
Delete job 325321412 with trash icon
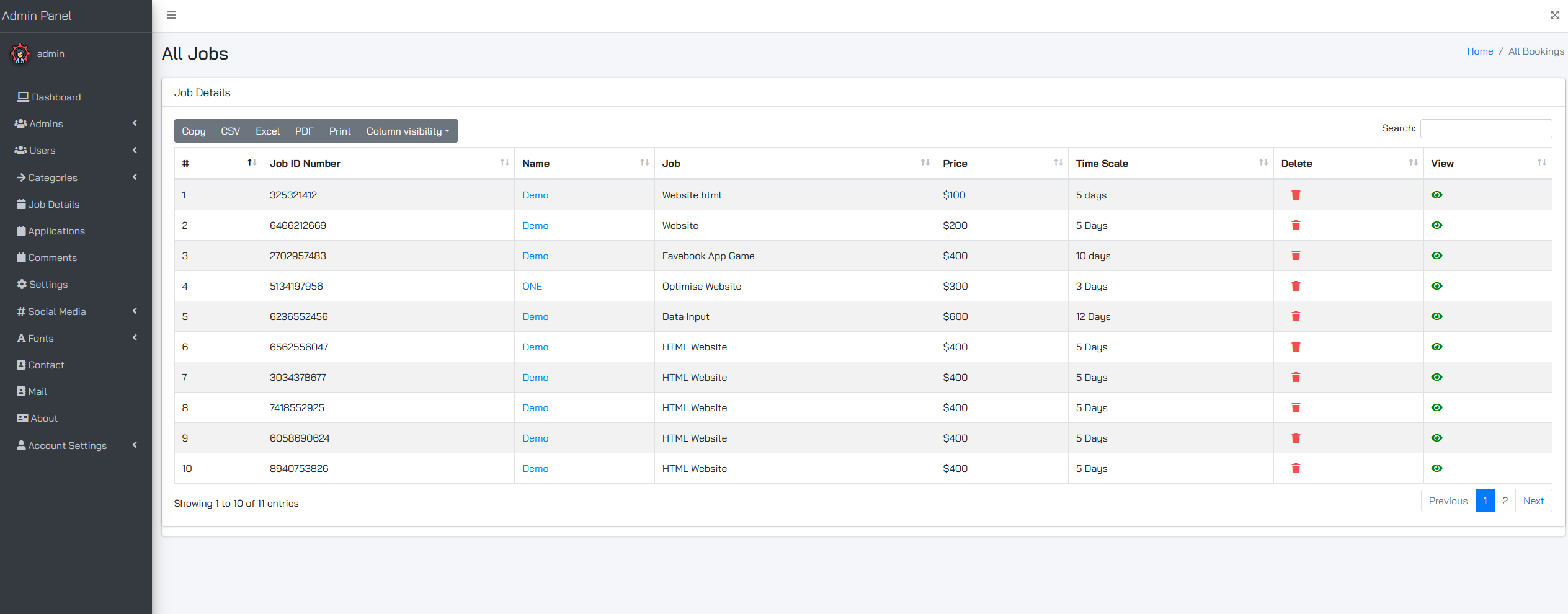(1296, 195)
